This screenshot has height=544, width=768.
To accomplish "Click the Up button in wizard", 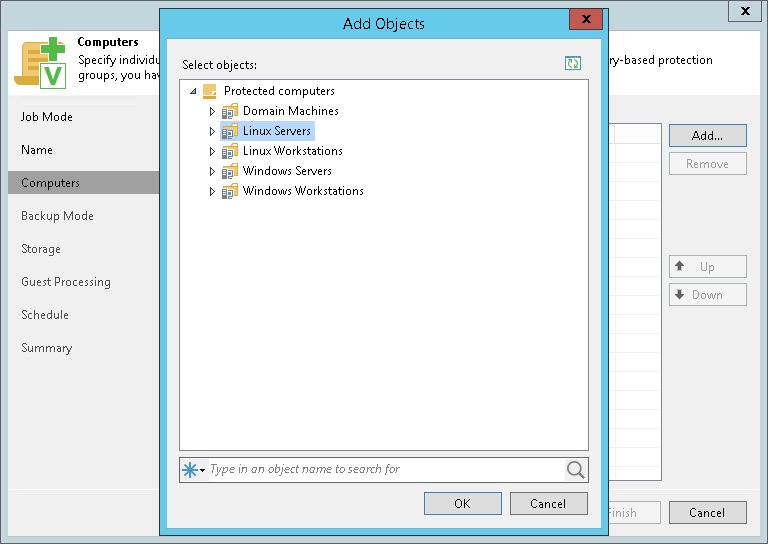I will 708,267.
